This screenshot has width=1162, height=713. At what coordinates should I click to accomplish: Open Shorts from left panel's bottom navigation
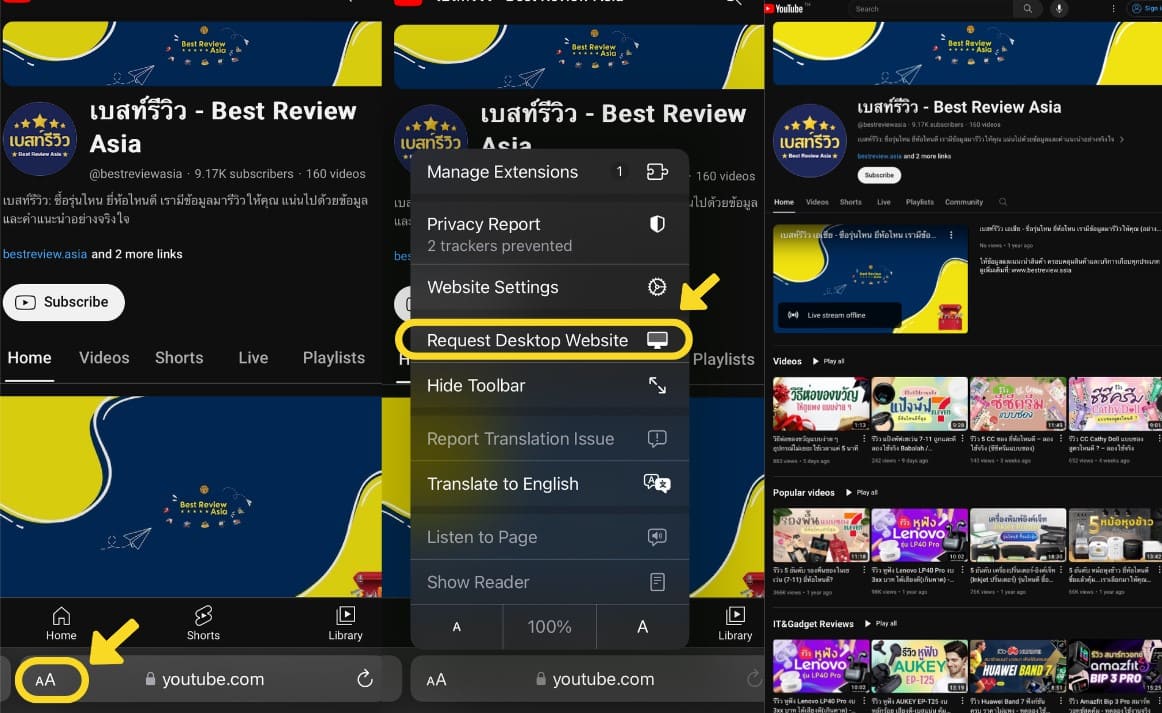203,623
